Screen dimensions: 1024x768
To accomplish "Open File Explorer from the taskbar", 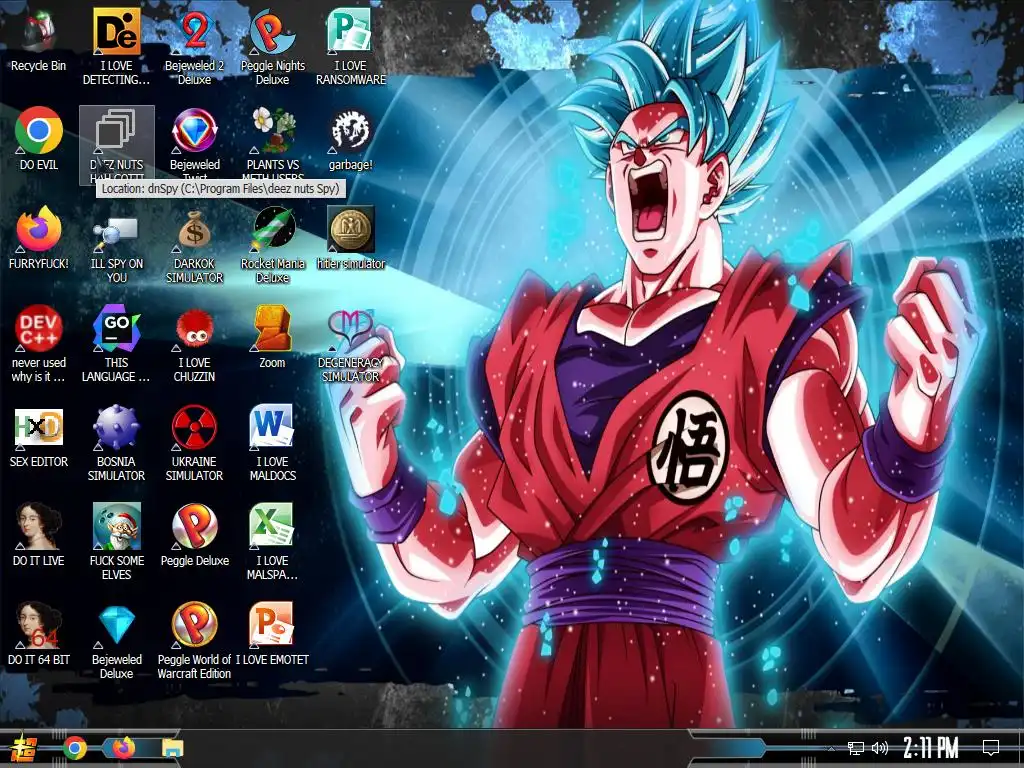I will point(173,748).
